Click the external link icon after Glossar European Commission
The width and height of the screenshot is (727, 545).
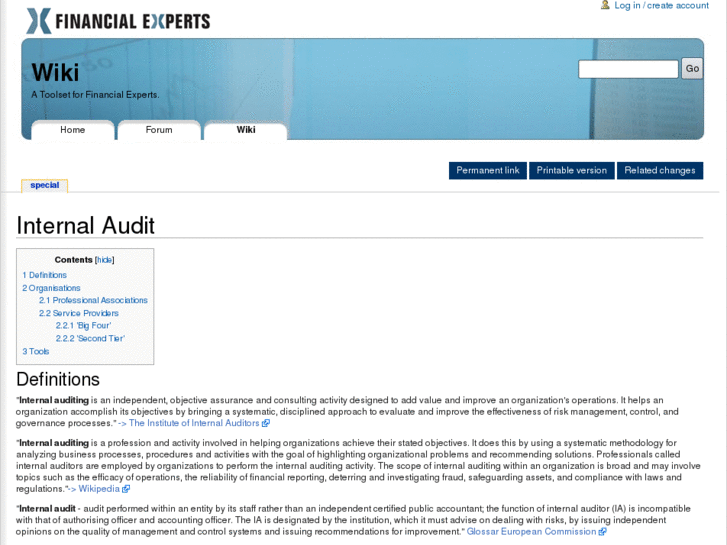[x=602, y=532]
